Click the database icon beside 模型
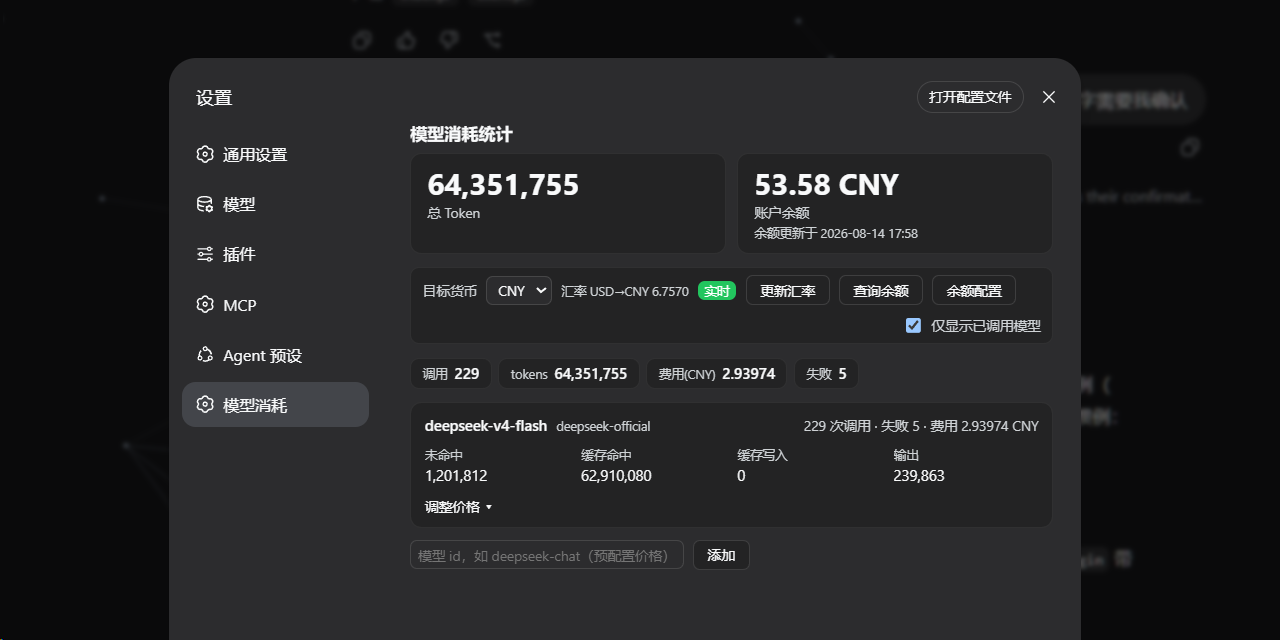Image resolution: width=1280 pixels, height=640 pixels. coord(205,204)
